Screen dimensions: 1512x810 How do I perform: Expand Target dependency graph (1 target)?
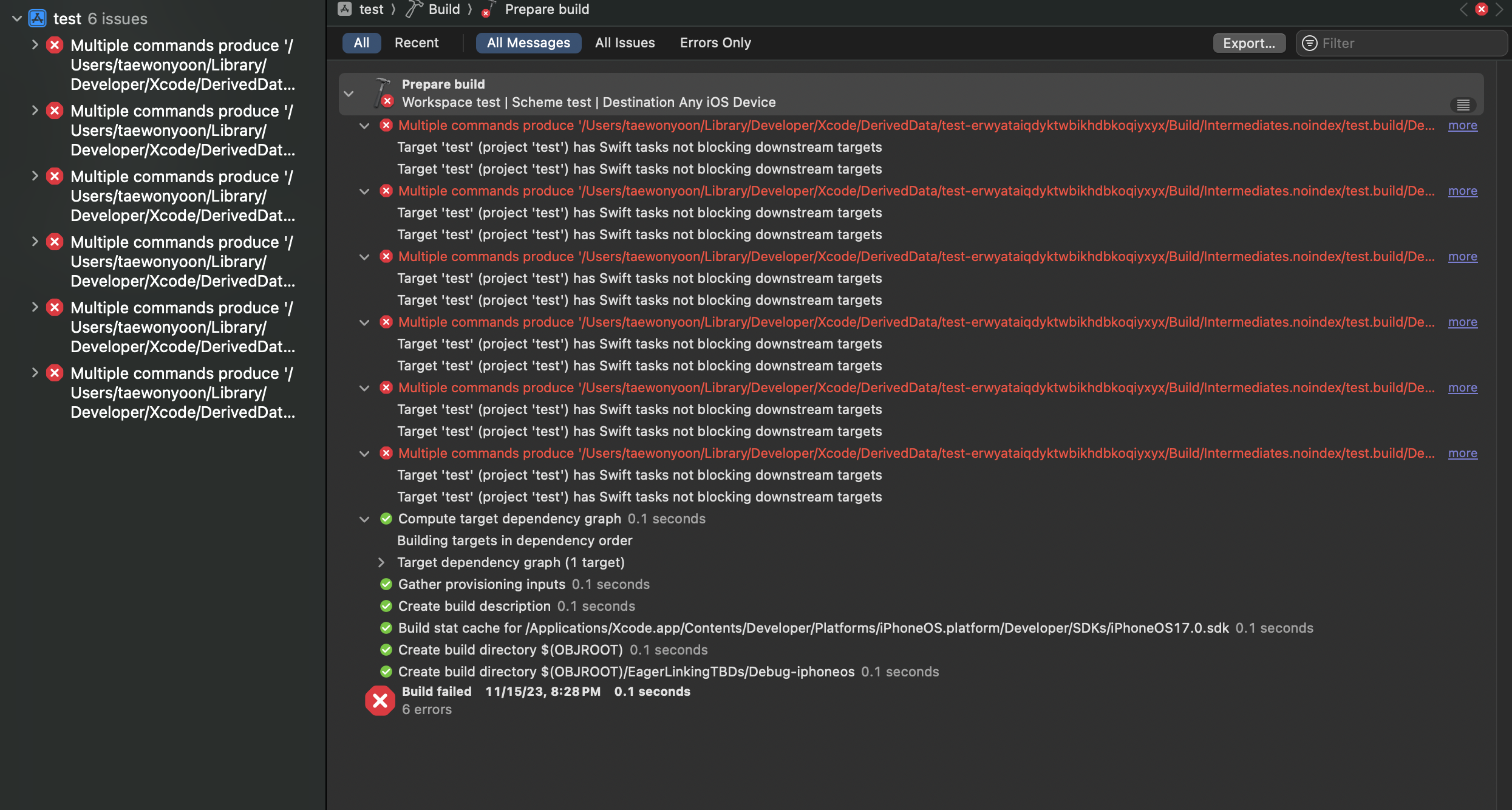click(x=381, y=562)
